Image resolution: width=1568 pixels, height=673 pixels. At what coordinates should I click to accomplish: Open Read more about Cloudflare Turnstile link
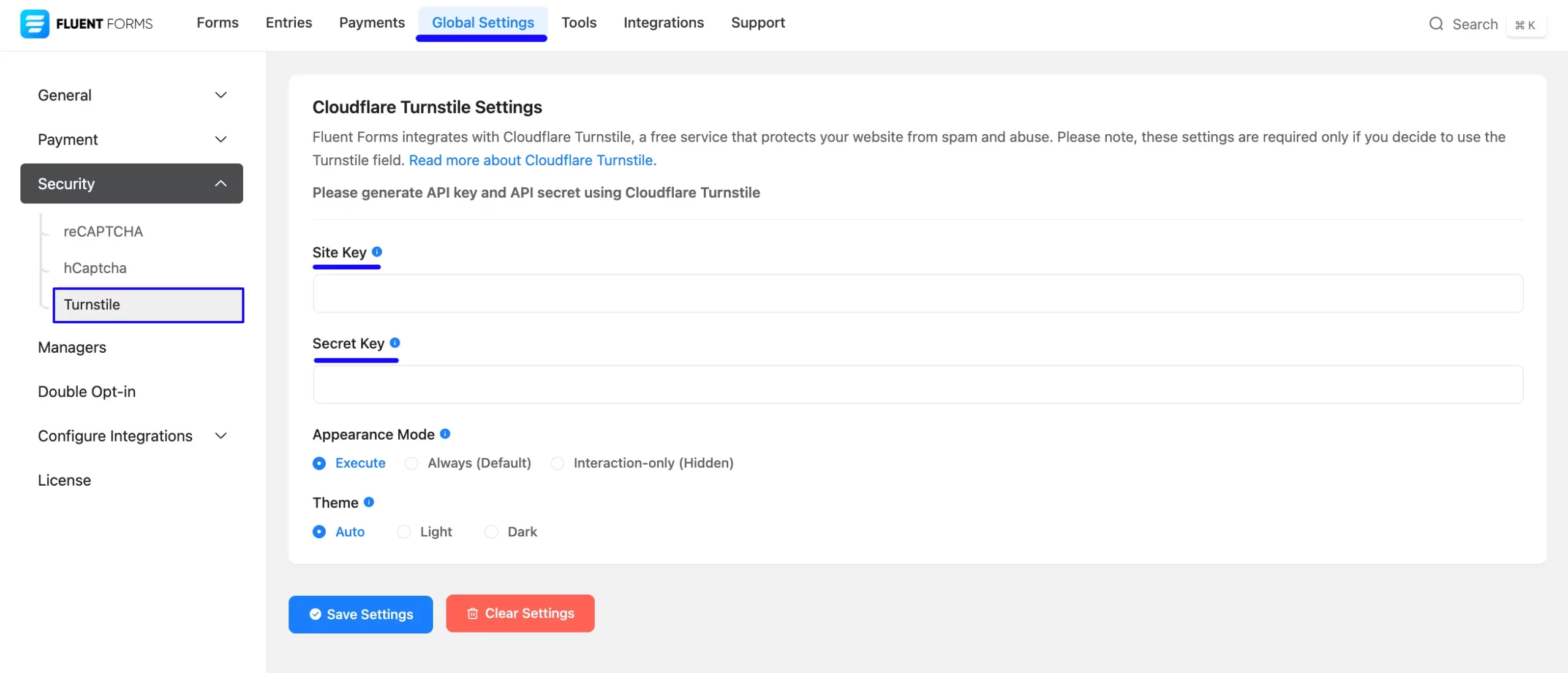(532, 160)
